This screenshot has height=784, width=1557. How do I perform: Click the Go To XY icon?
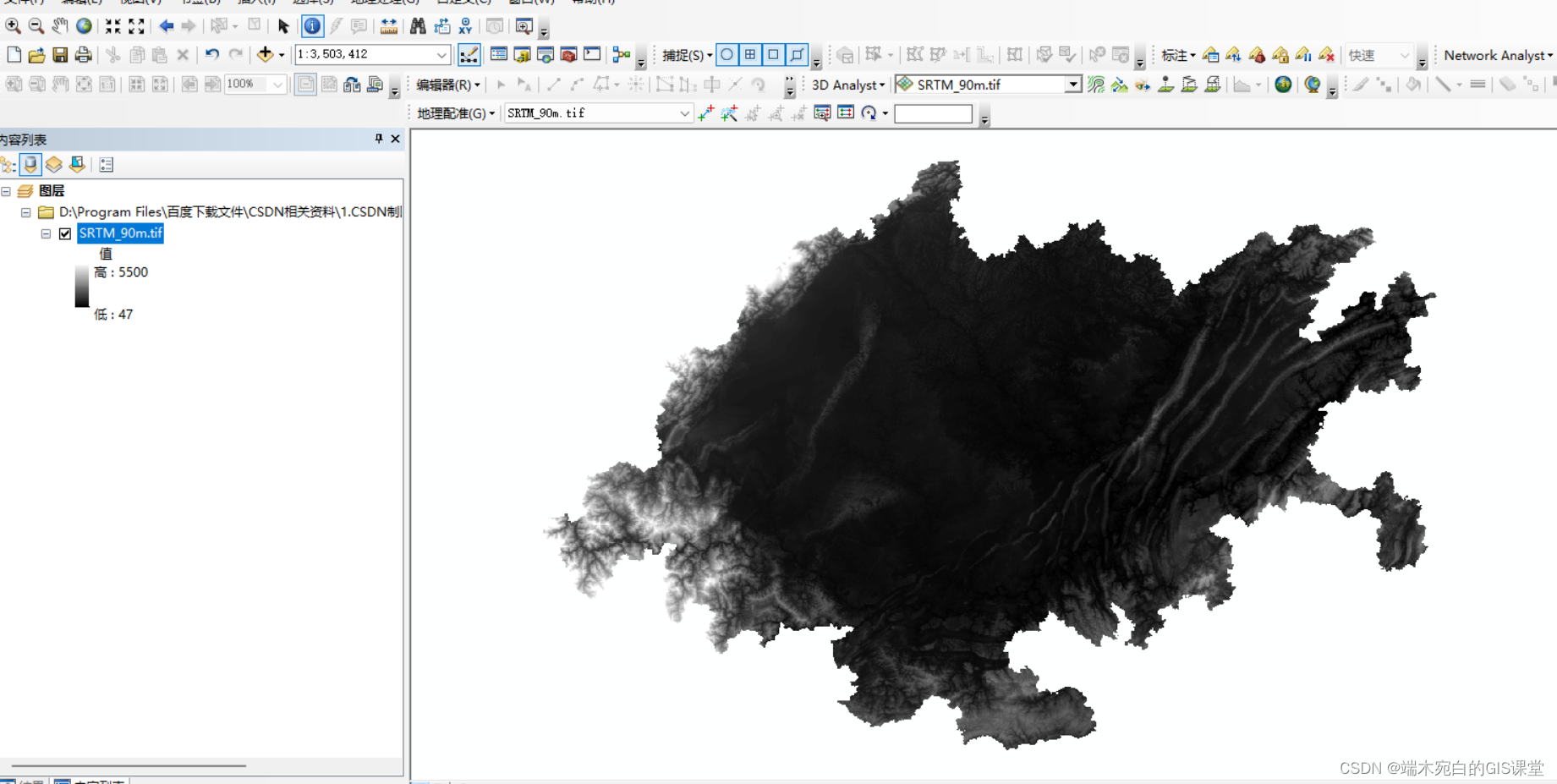pos(465,26)
